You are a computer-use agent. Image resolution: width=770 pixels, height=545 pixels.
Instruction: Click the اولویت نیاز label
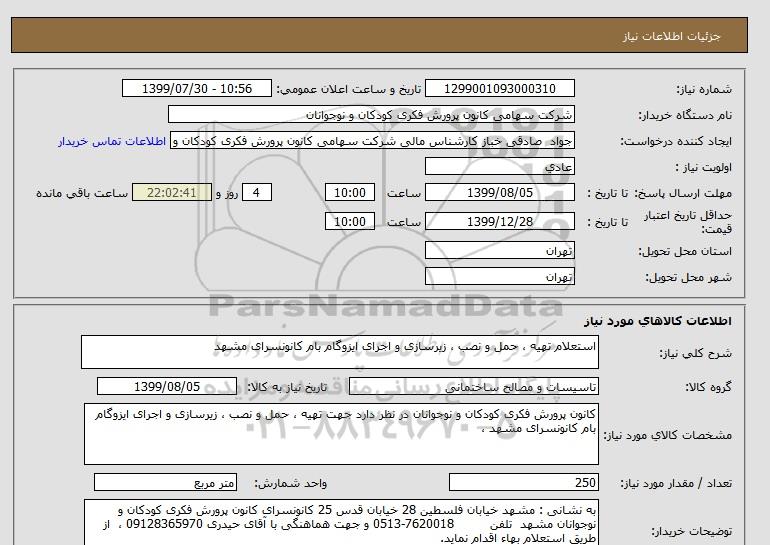703,167
